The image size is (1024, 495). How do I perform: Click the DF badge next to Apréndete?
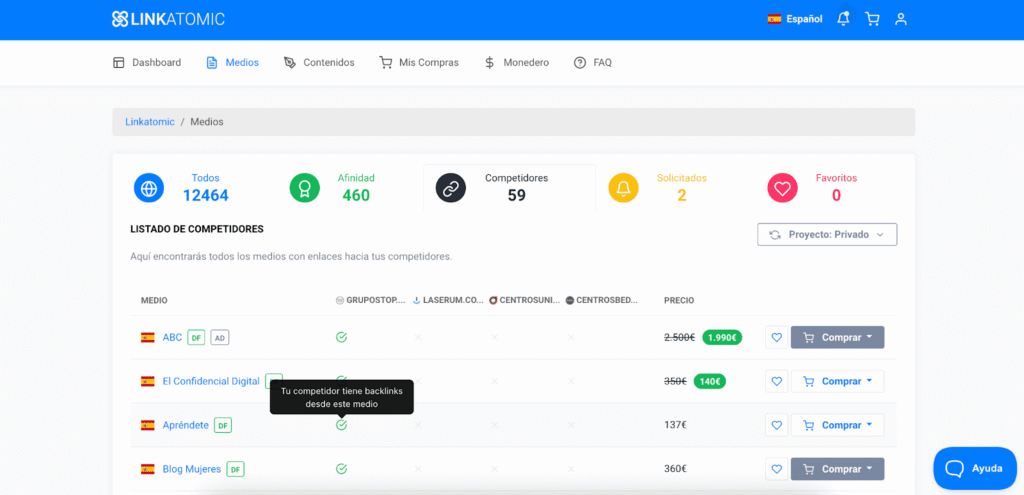pos(223,425)
